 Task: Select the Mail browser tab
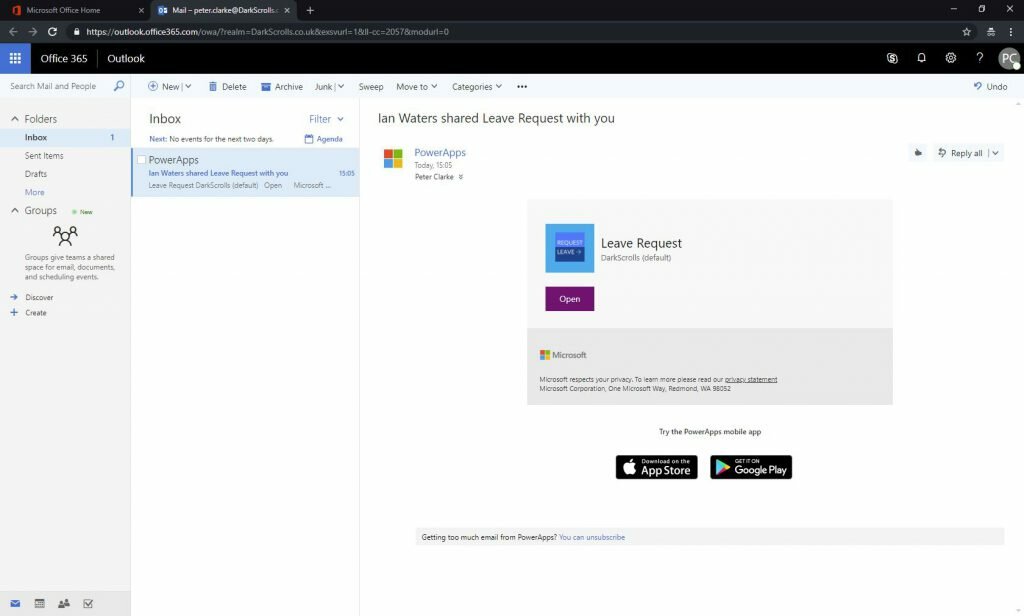pyautogui.click(x=224, y=10)
